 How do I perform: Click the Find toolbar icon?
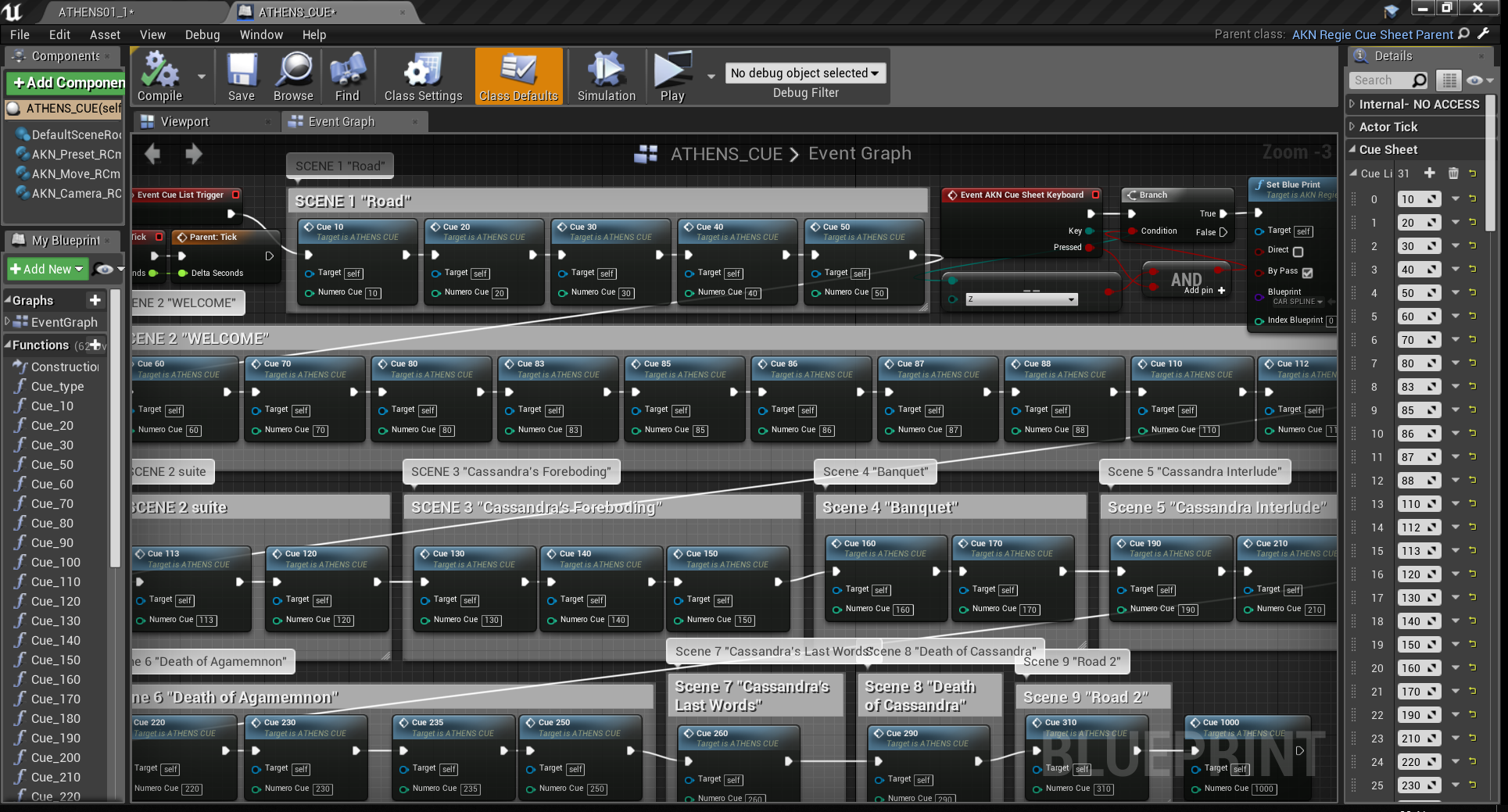pyautogui.click(x=347, y=77)
